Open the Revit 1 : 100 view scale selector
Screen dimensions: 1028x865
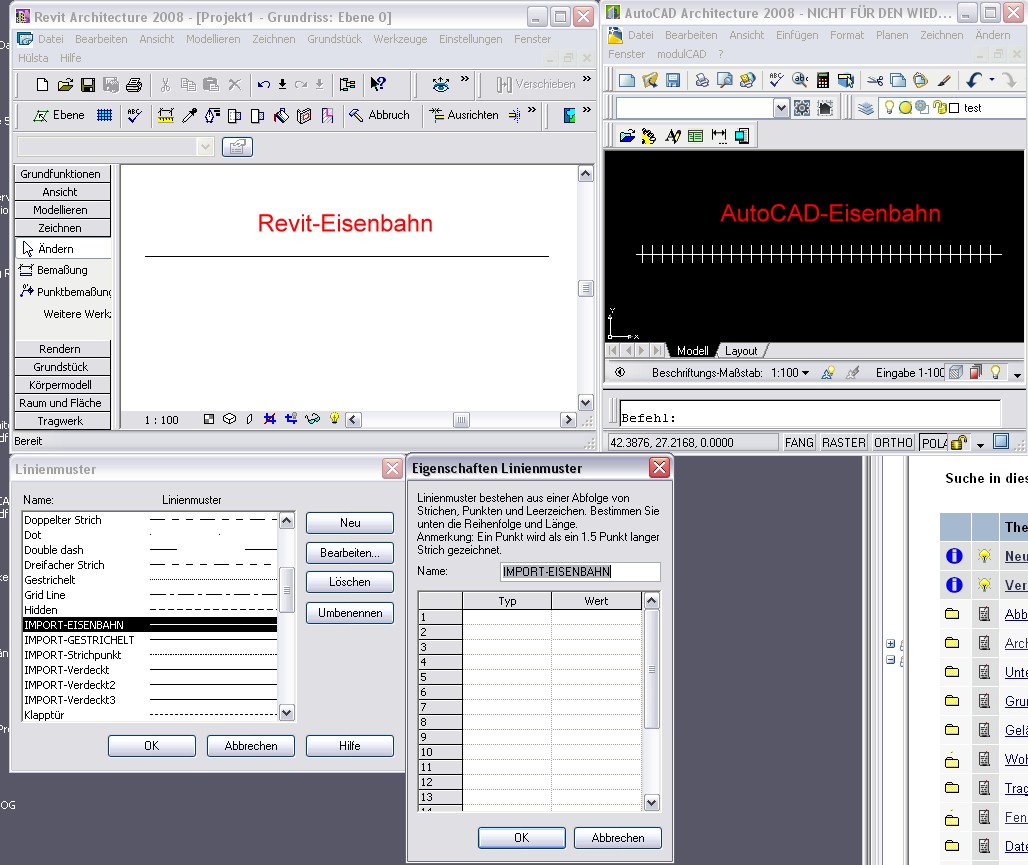point(161,420)
